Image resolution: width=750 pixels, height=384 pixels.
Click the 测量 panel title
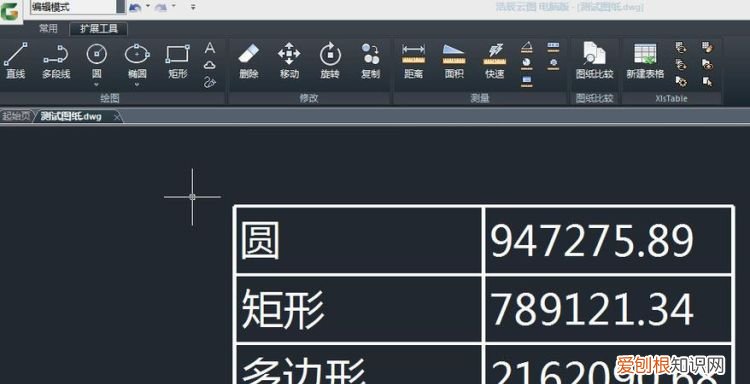click(480, 99)
